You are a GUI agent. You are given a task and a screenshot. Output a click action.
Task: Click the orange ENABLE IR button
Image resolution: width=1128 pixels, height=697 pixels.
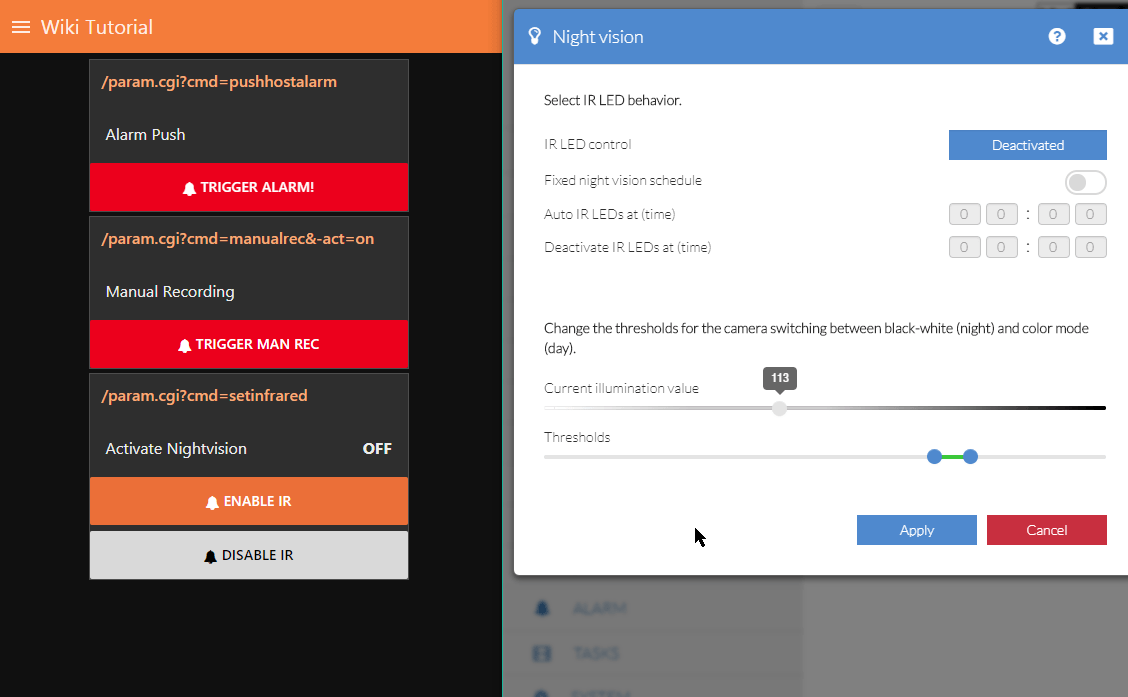pyautogui.click(x=249, y=501)
